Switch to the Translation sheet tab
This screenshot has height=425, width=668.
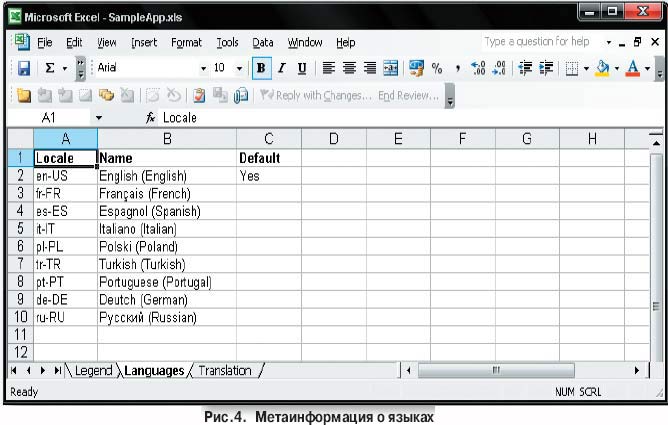pos(224,371)
